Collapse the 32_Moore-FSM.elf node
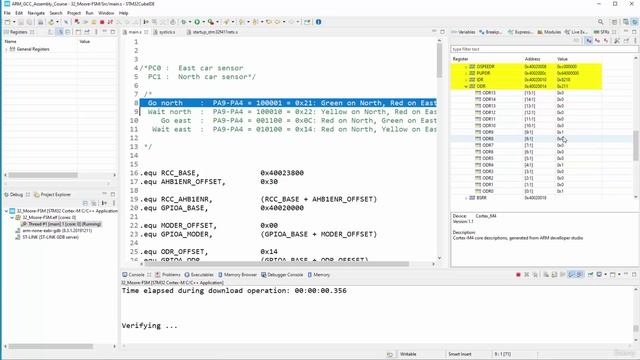This screenshot has height=360, width=640. click(x=12, y=218)
